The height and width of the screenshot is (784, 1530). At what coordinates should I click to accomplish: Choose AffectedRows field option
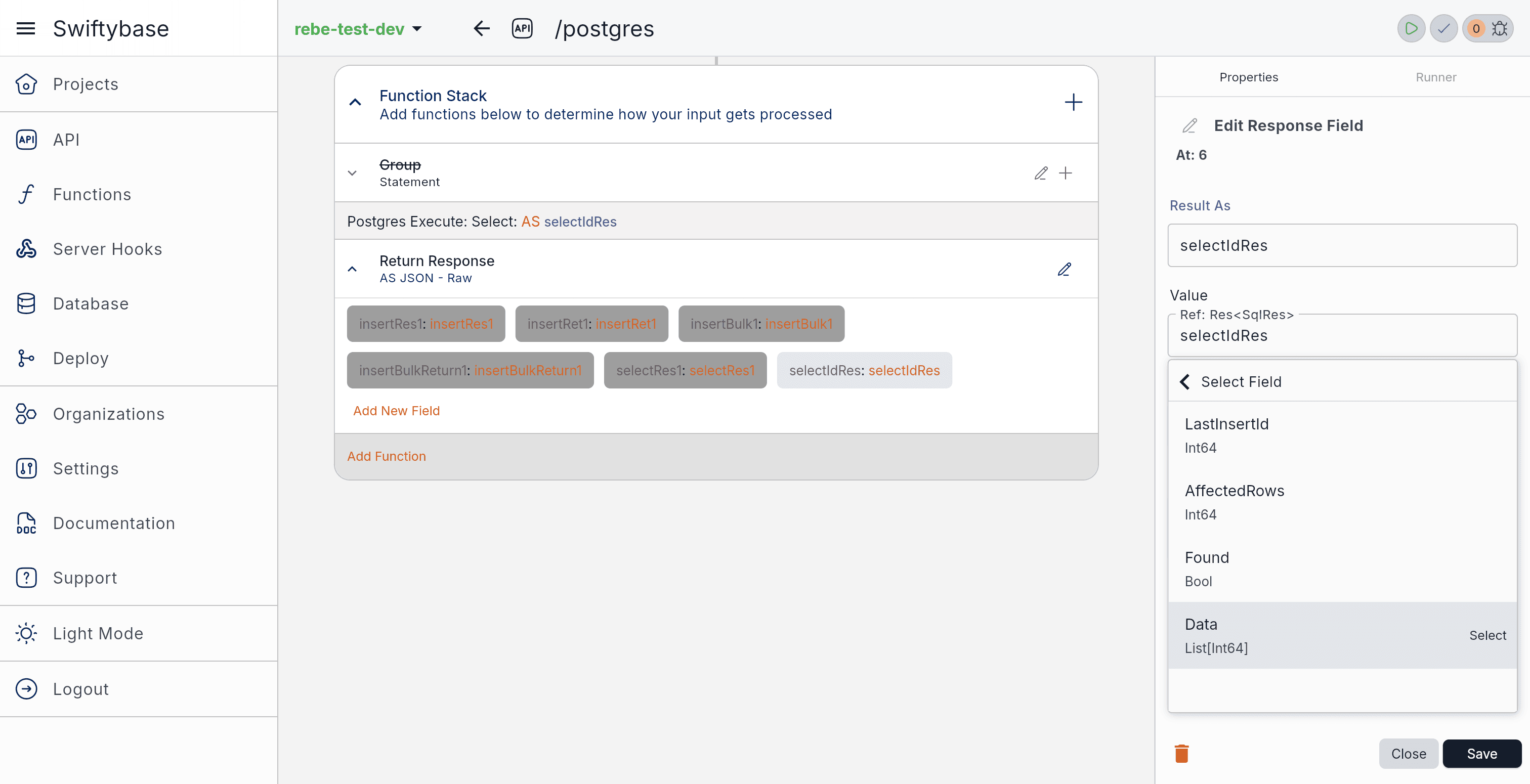pos(1342,502)
